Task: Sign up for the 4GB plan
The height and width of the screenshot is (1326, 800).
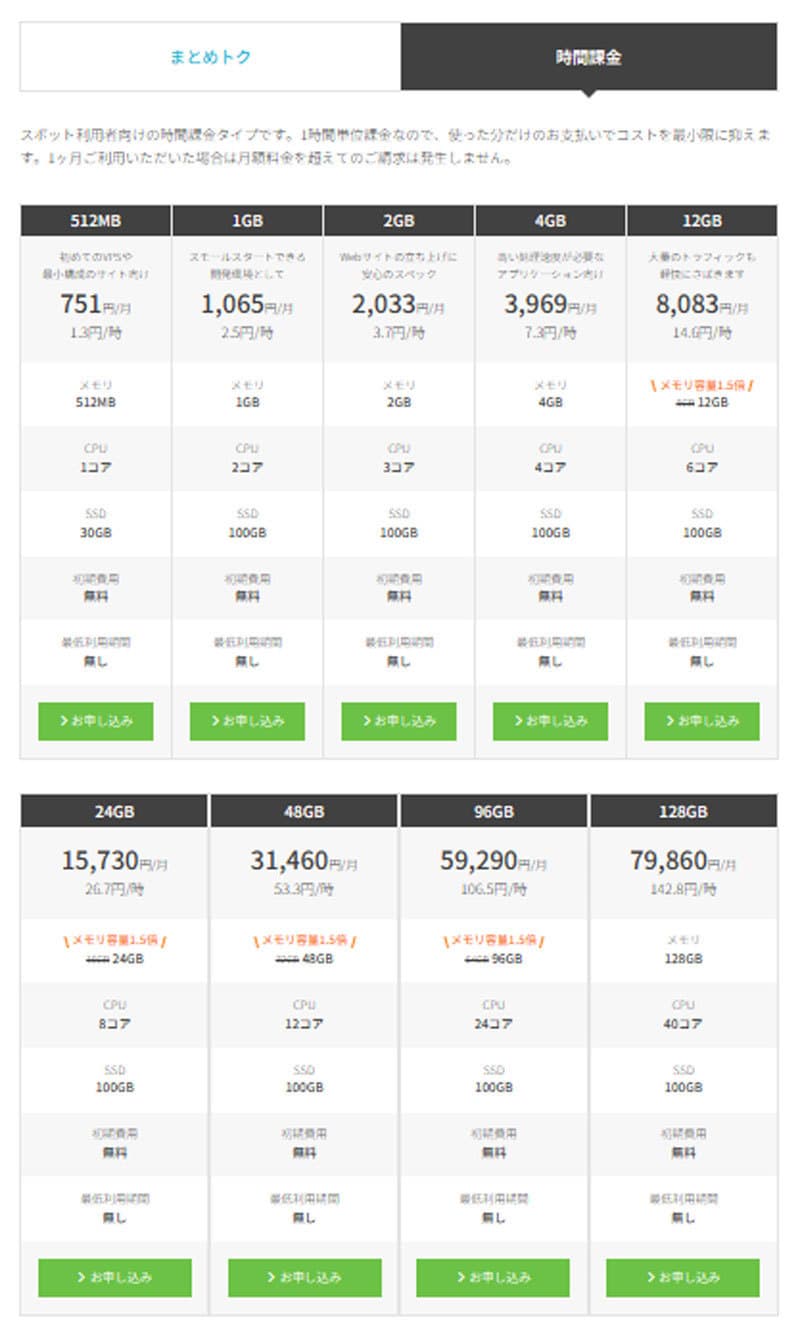Action: click(x=550, y=721)
